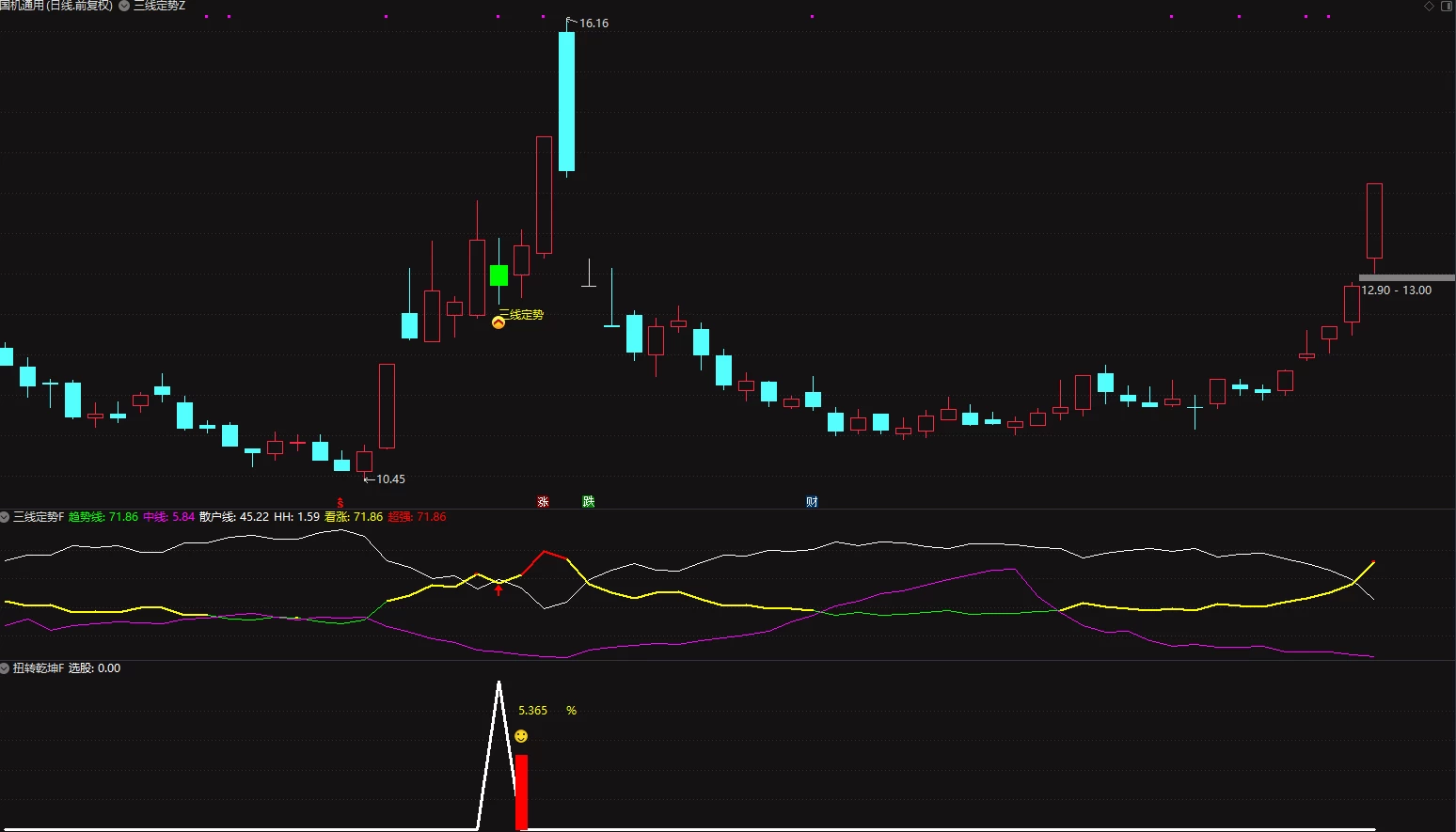Open the 三线定势Z indicator dropdown arrow
This screenshot has width=1456, height=832.
[124, 6]
